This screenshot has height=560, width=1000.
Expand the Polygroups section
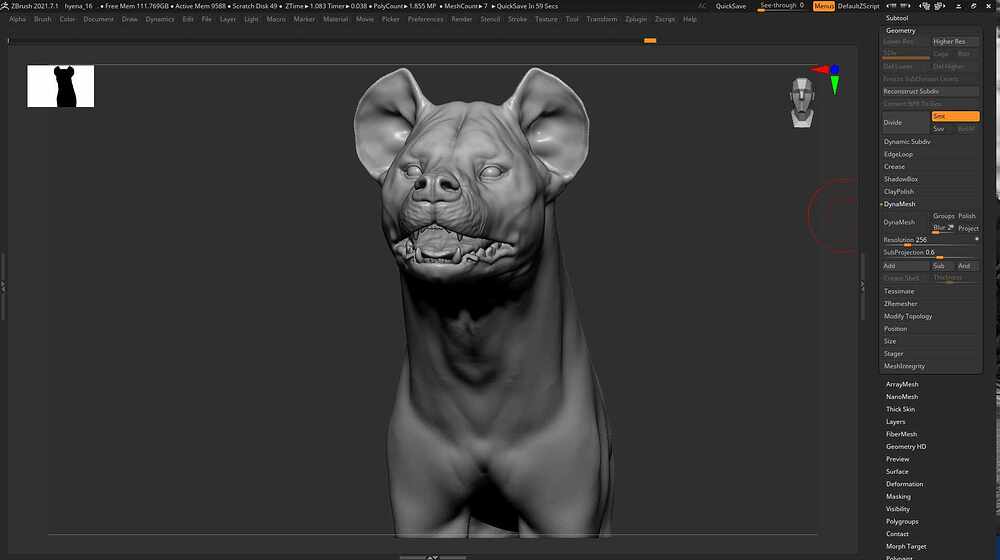click(x=902, y=522)
